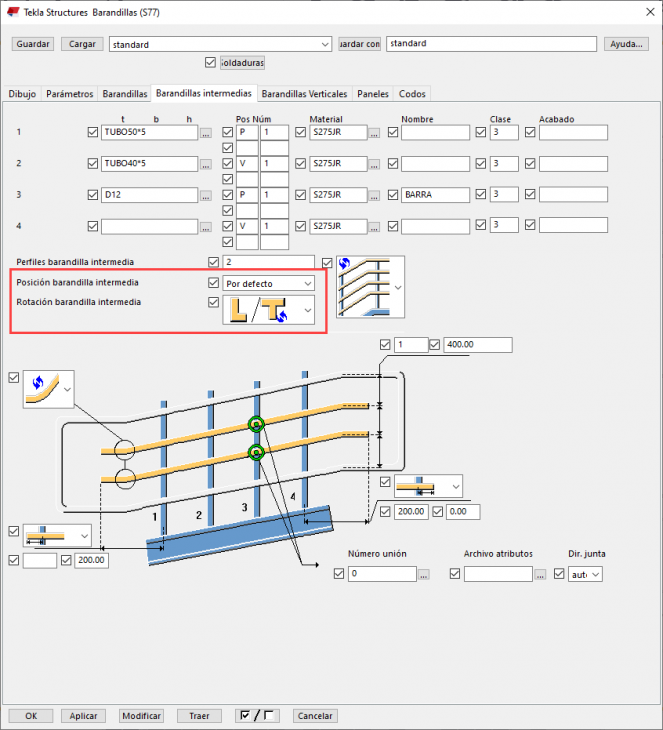Click the Guardar como button
Viewport: 663px width, 730px height.
point(359,44)
